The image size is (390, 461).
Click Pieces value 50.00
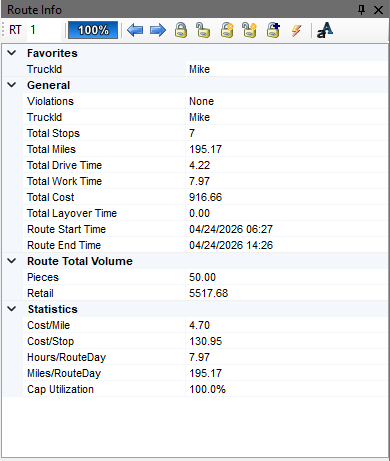pyautogui.click(x=202, y=277)
